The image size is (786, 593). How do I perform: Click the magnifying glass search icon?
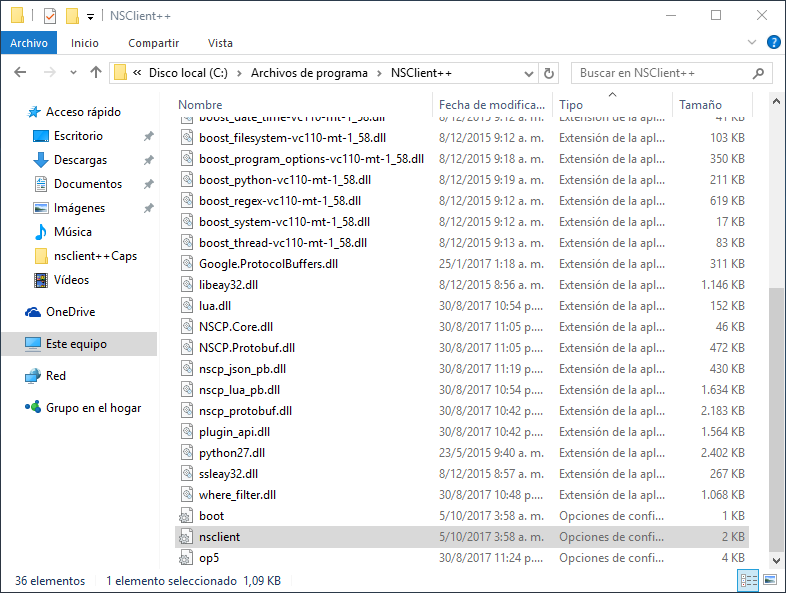(x=758, y=73)
